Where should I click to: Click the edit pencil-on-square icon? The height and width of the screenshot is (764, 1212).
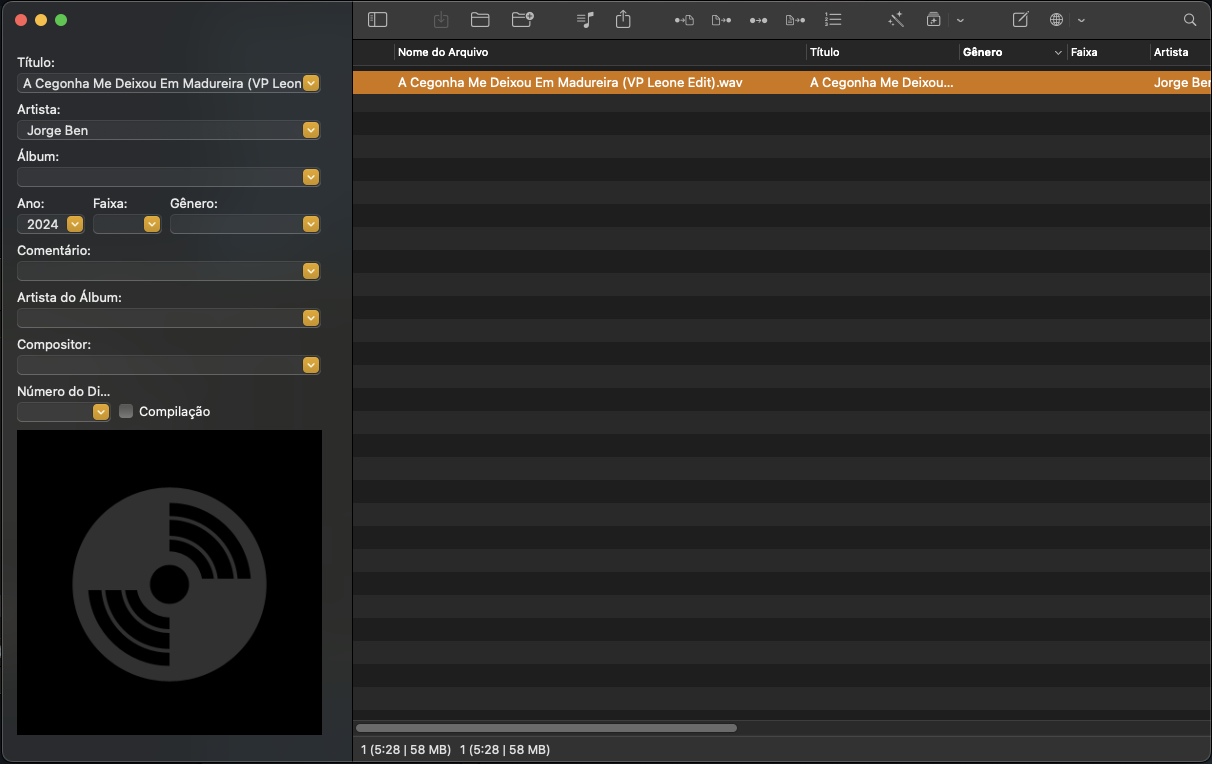point(1020,19)
